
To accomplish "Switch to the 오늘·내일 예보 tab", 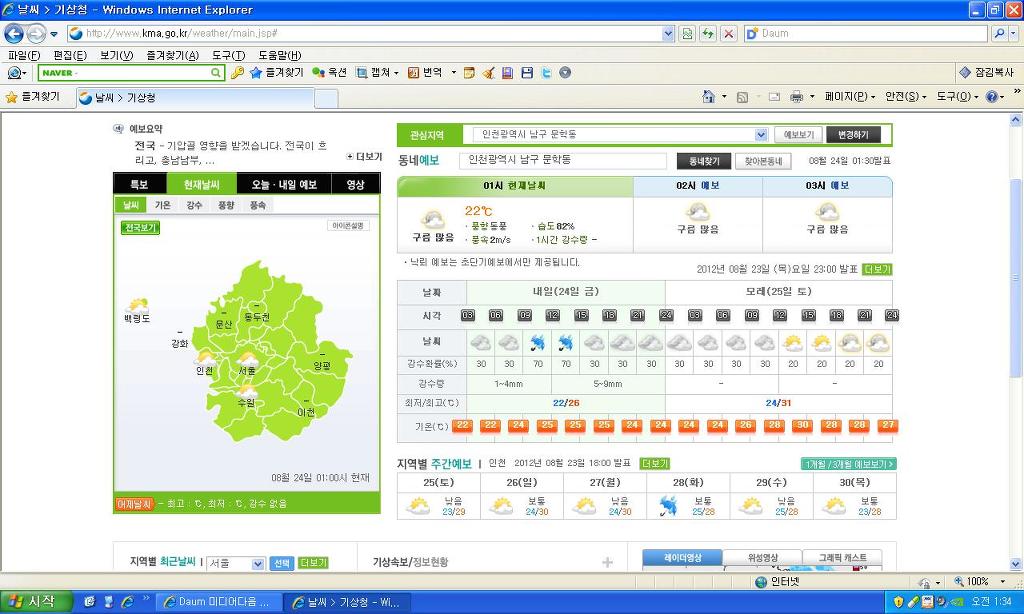I will (x=283, y=184).
